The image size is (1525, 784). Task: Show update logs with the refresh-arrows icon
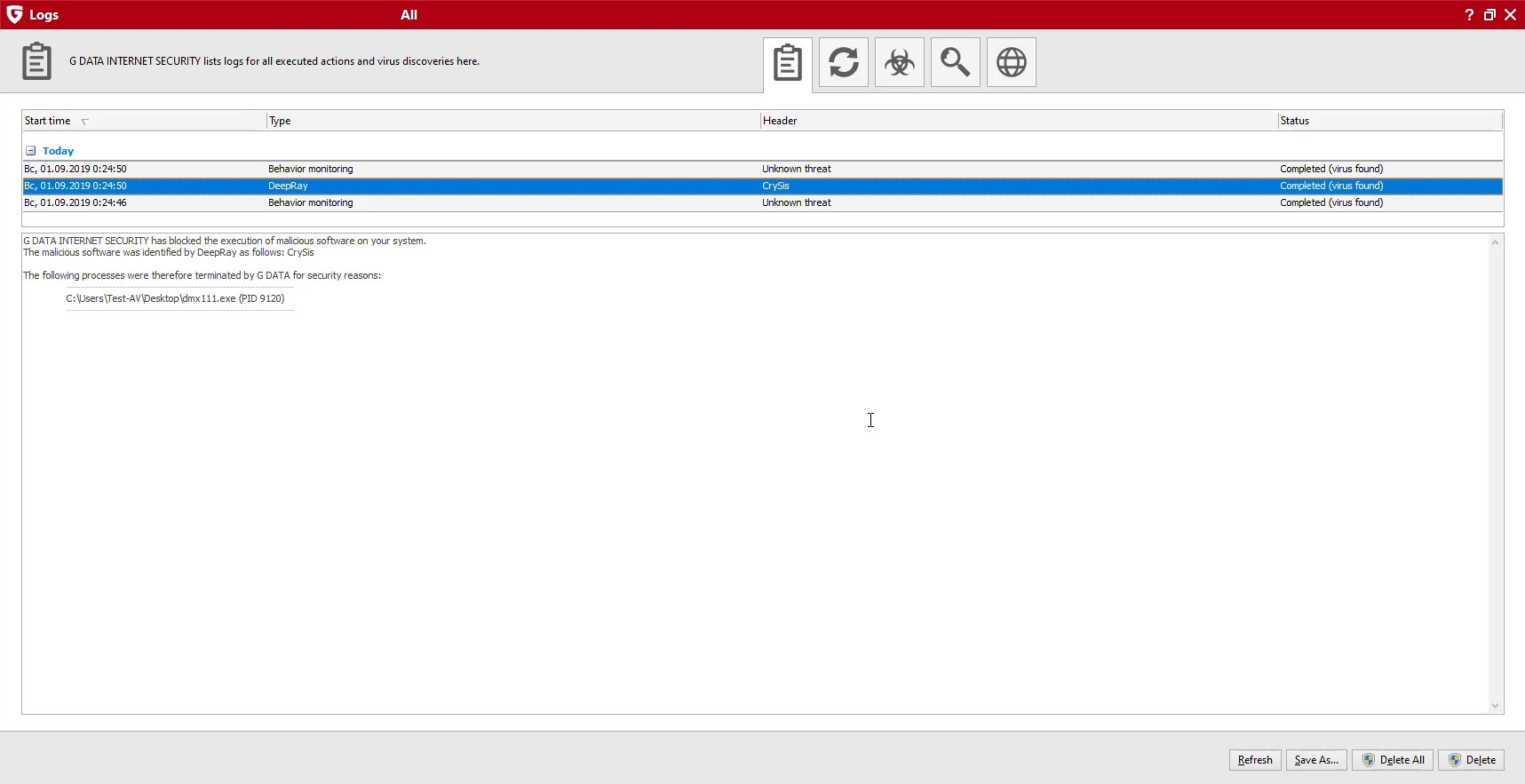(x=844, y=62)
